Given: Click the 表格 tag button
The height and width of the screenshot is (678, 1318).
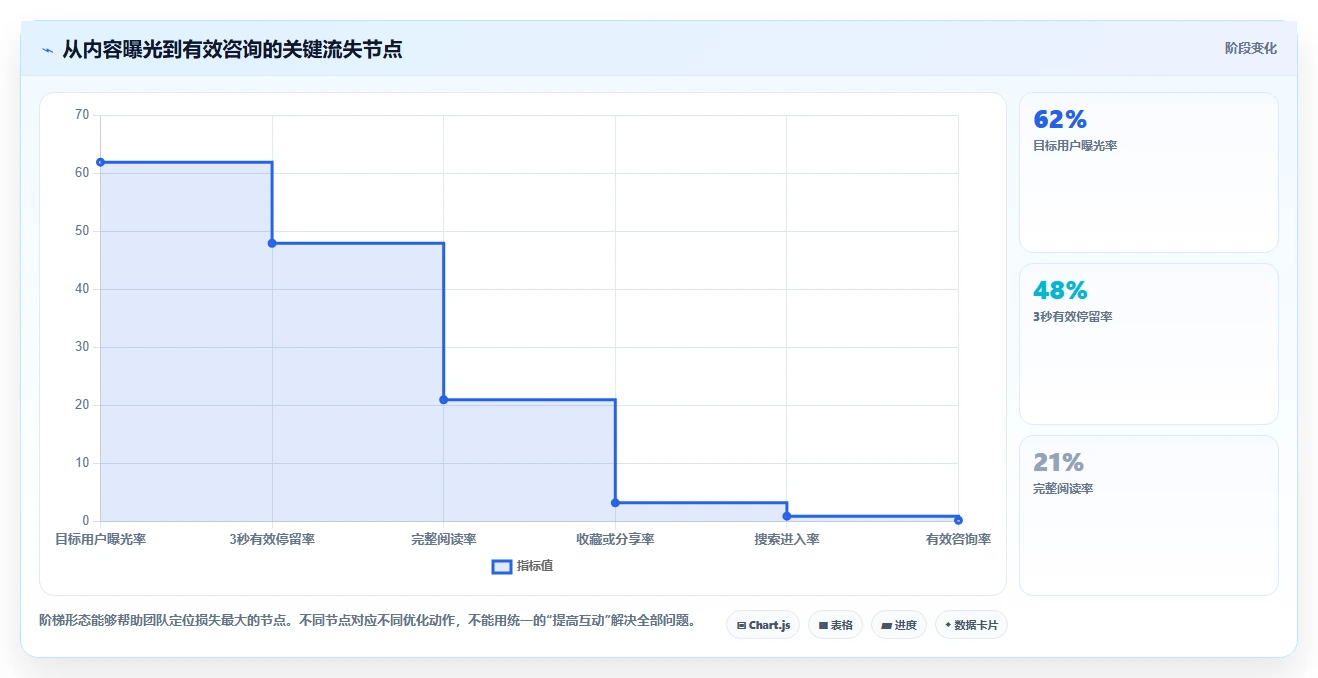Looking at the screenshot, I should [x=835, y=625].
